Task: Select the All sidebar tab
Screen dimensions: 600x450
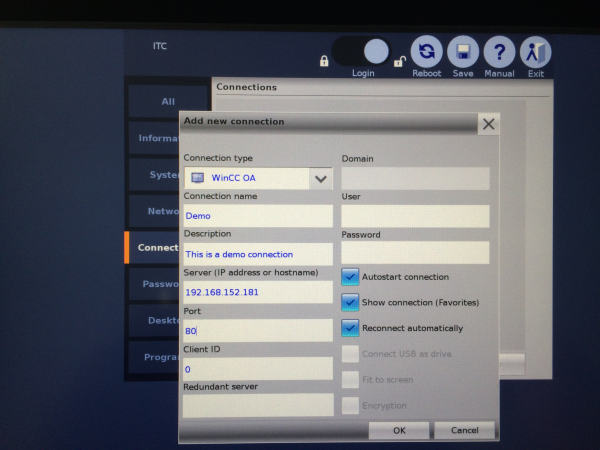Action: click(168, 101)
